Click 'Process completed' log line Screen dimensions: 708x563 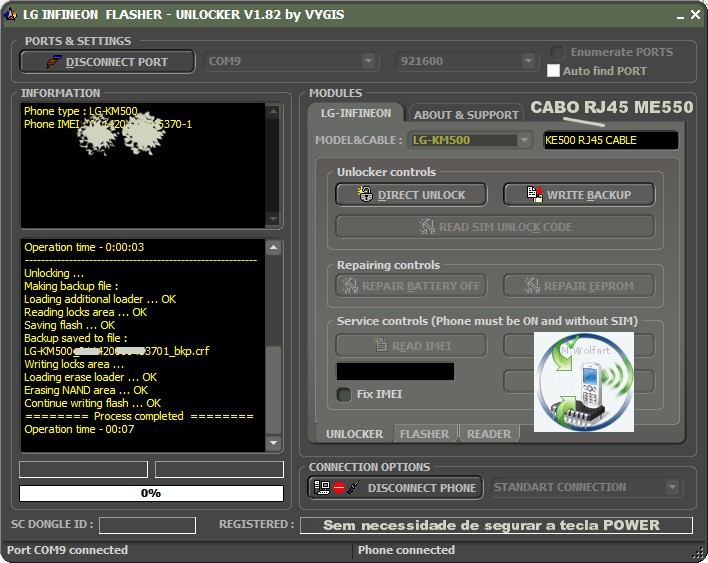coord(139,416)
